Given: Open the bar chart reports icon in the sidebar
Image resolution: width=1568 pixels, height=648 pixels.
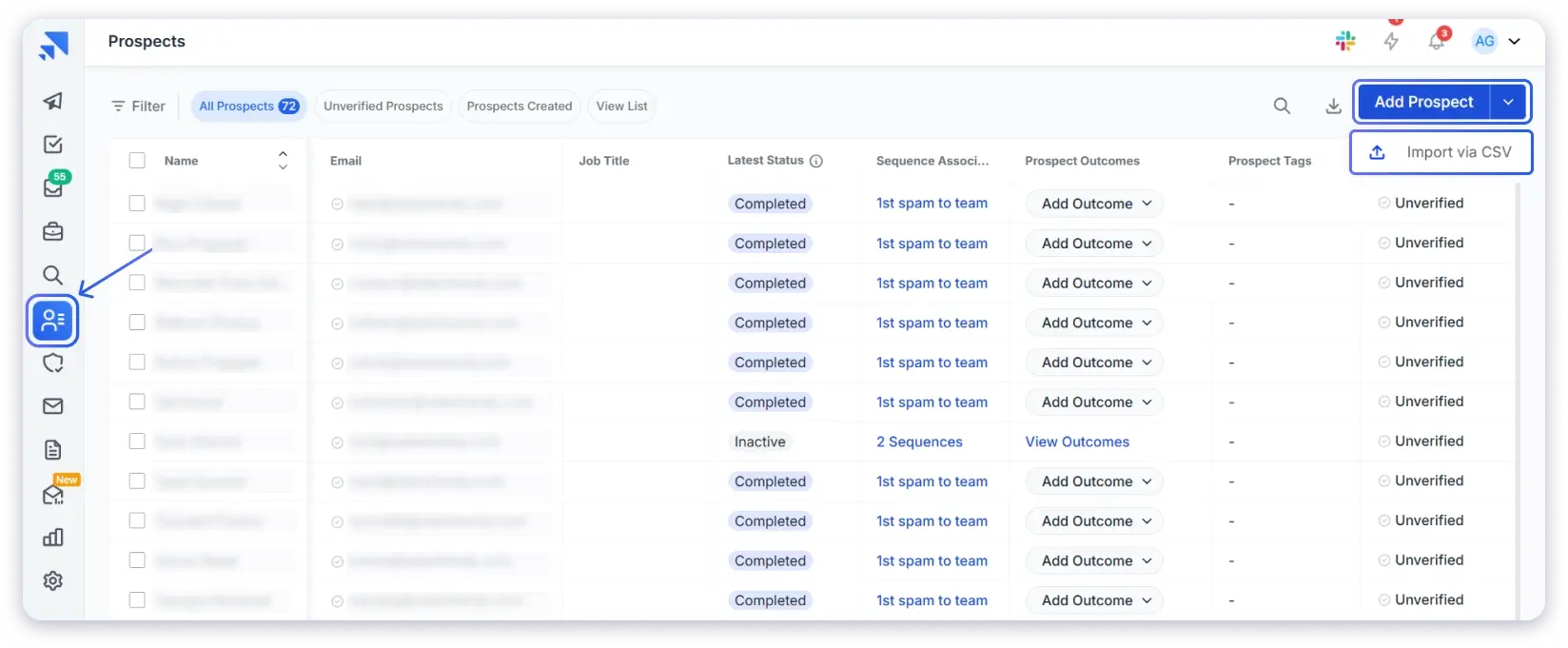Looking at the screenshot, I should pyautogui.click(x=53, y=538).
